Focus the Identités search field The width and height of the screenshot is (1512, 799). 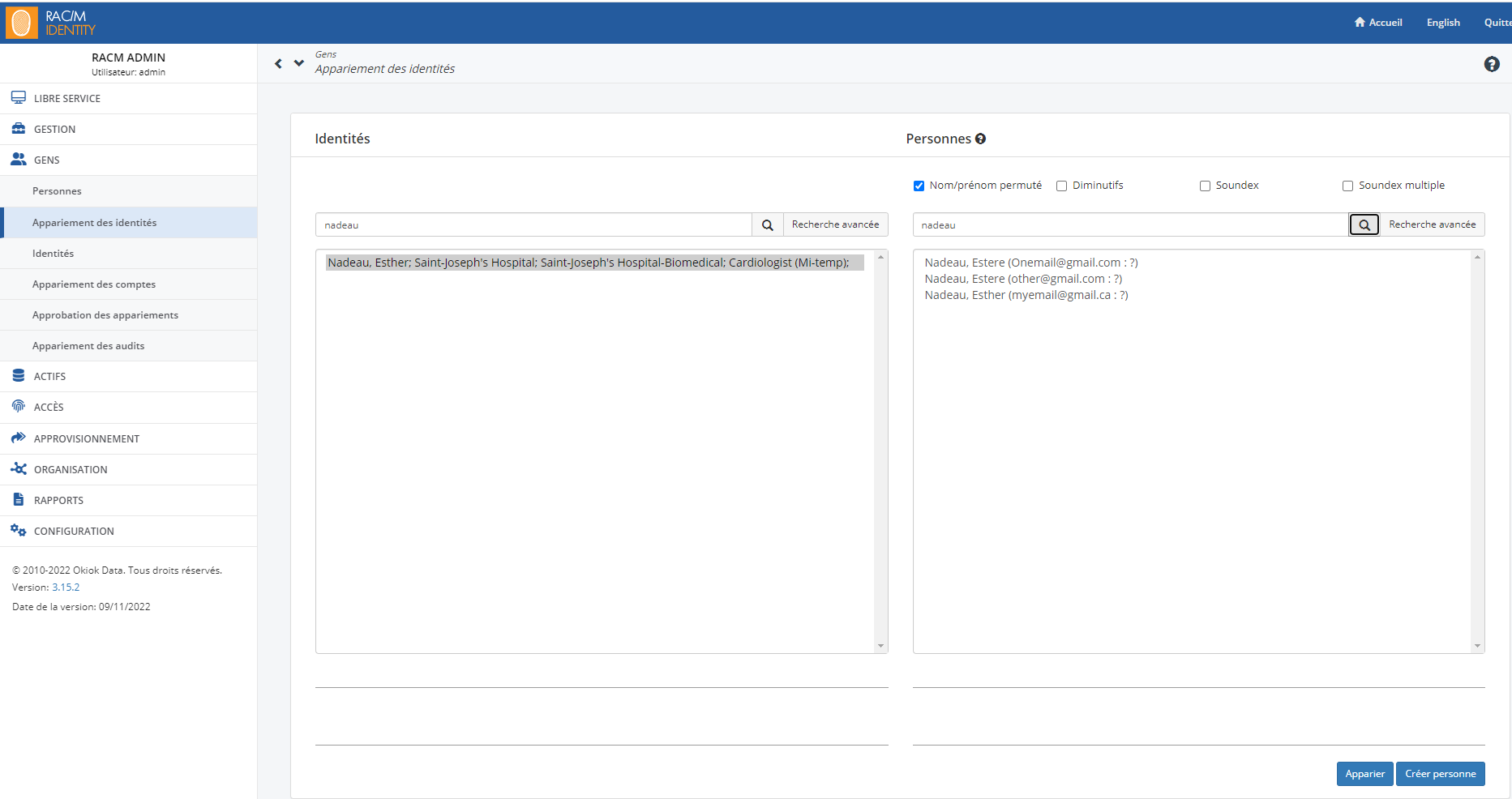pos(533,224)
